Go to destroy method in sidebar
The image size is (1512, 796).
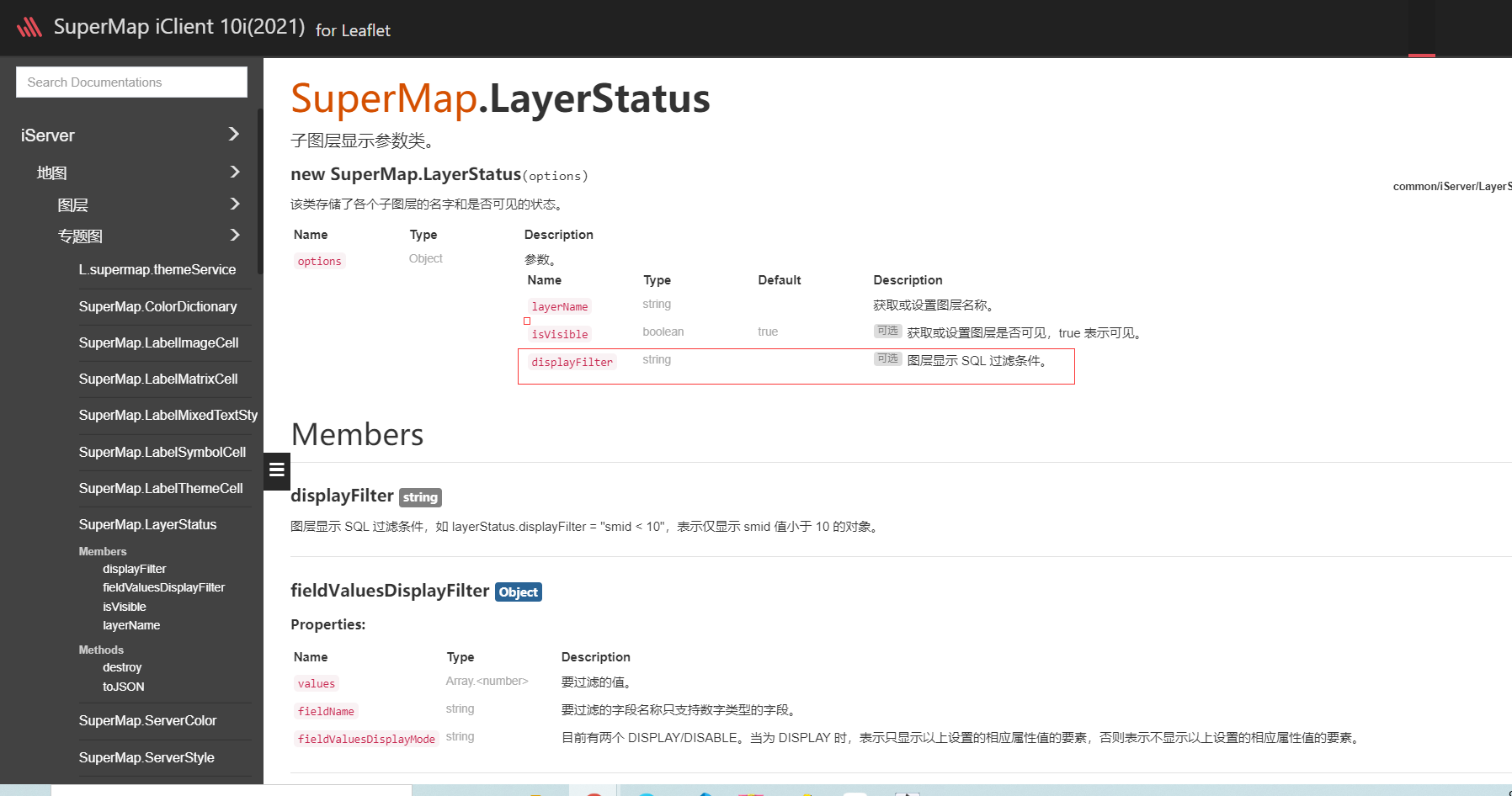pos(122,667)
